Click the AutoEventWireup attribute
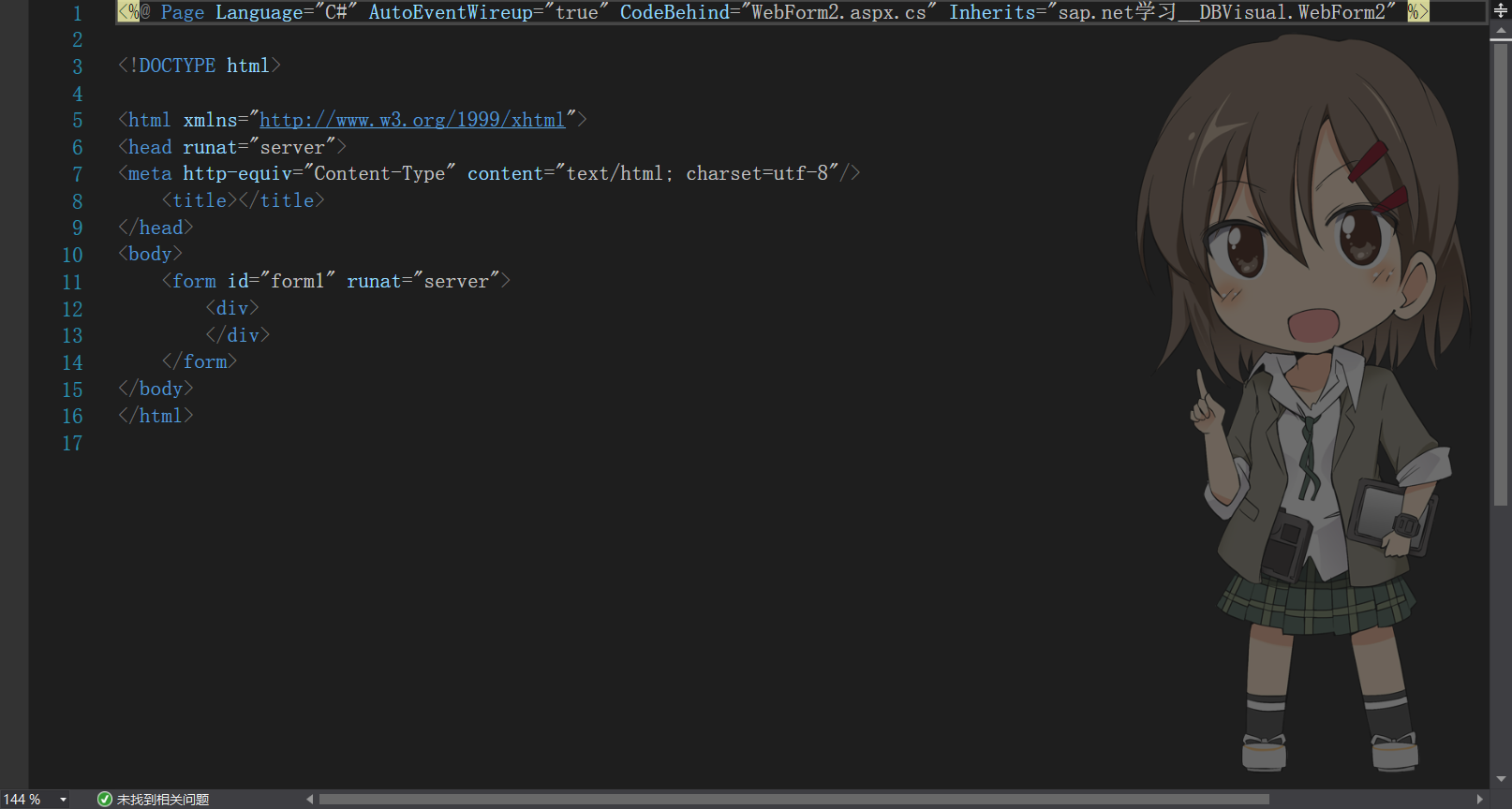1512x809 pixels. click(x=451, y=12)
